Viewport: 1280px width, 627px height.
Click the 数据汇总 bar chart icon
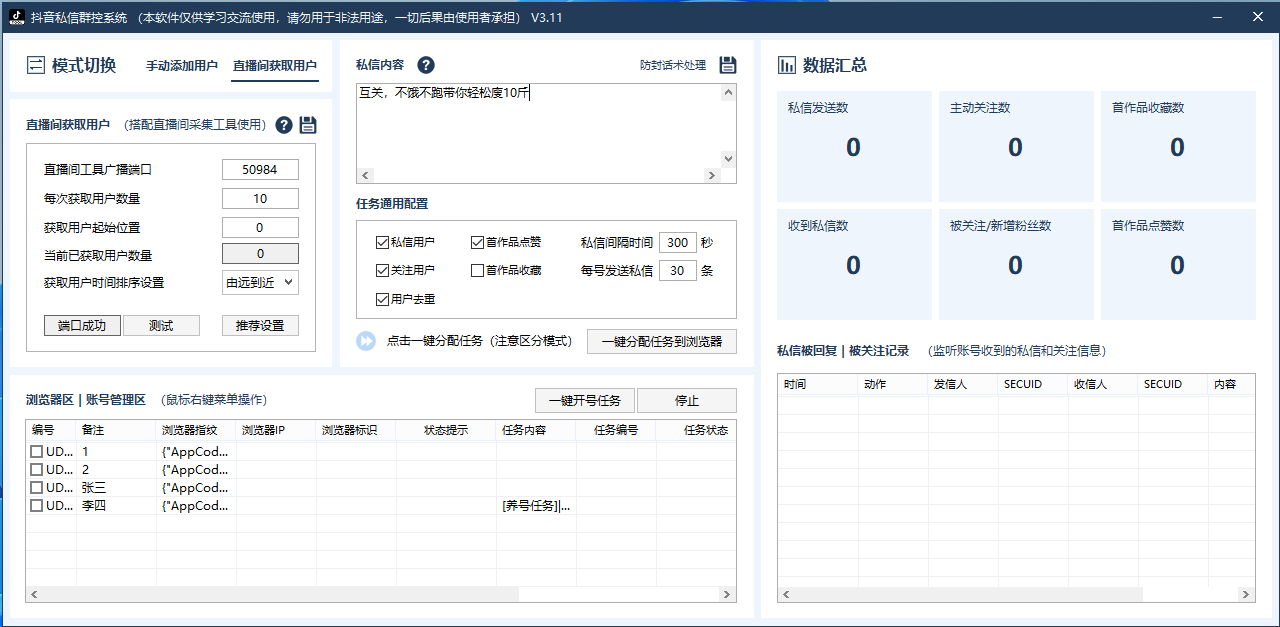[x=787, y=65]
